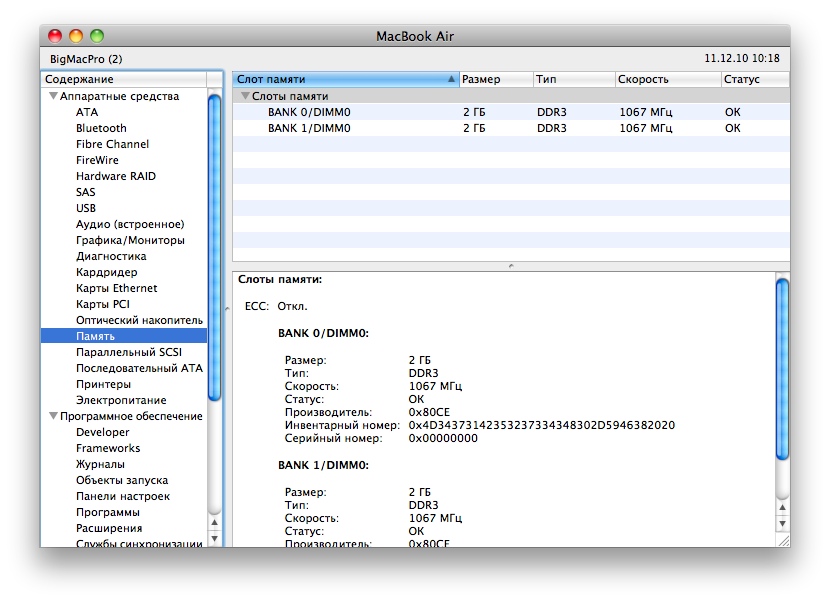830x602 pixels.
Task: Sort by the Скорость column header
Action: click(x=644, y=80)
